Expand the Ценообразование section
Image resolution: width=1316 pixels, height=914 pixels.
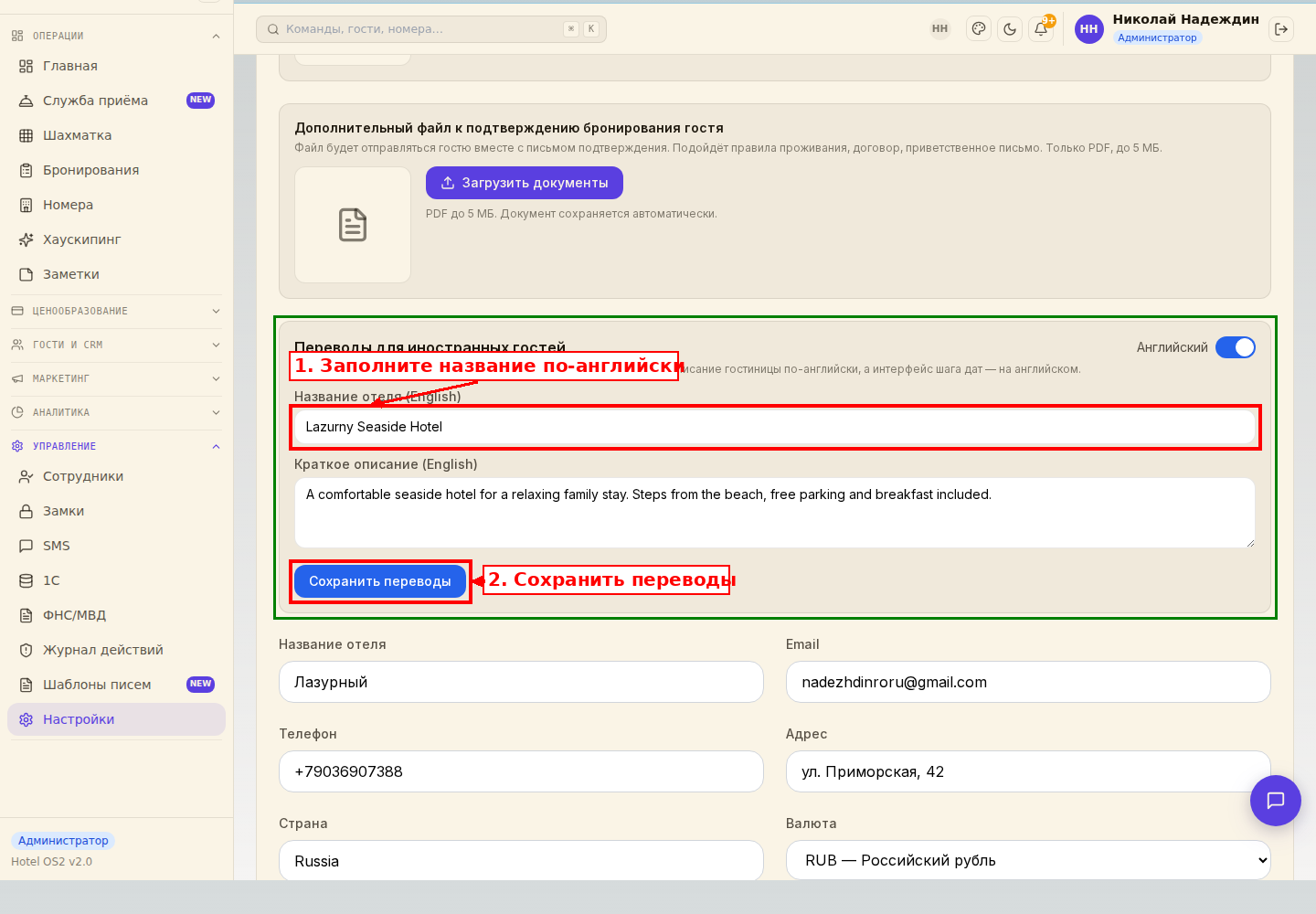pyautogui.click(x=116, y=311)
